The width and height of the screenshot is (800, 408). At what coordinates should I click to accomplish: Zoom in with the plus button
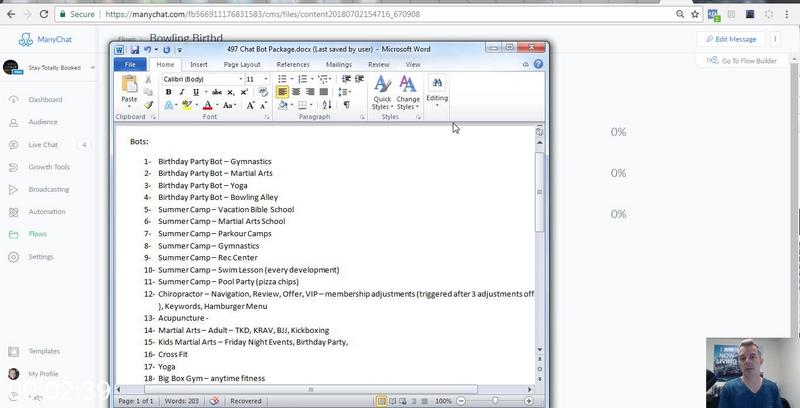pyautogui.click(x=529, y=401)
